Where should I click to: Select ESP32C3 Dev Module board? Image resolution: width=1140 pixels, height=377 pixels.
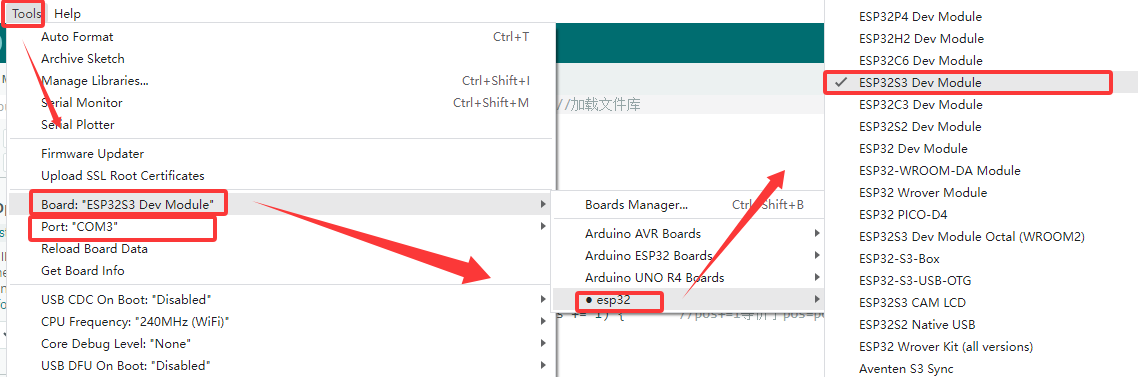(x=982, y=105)
